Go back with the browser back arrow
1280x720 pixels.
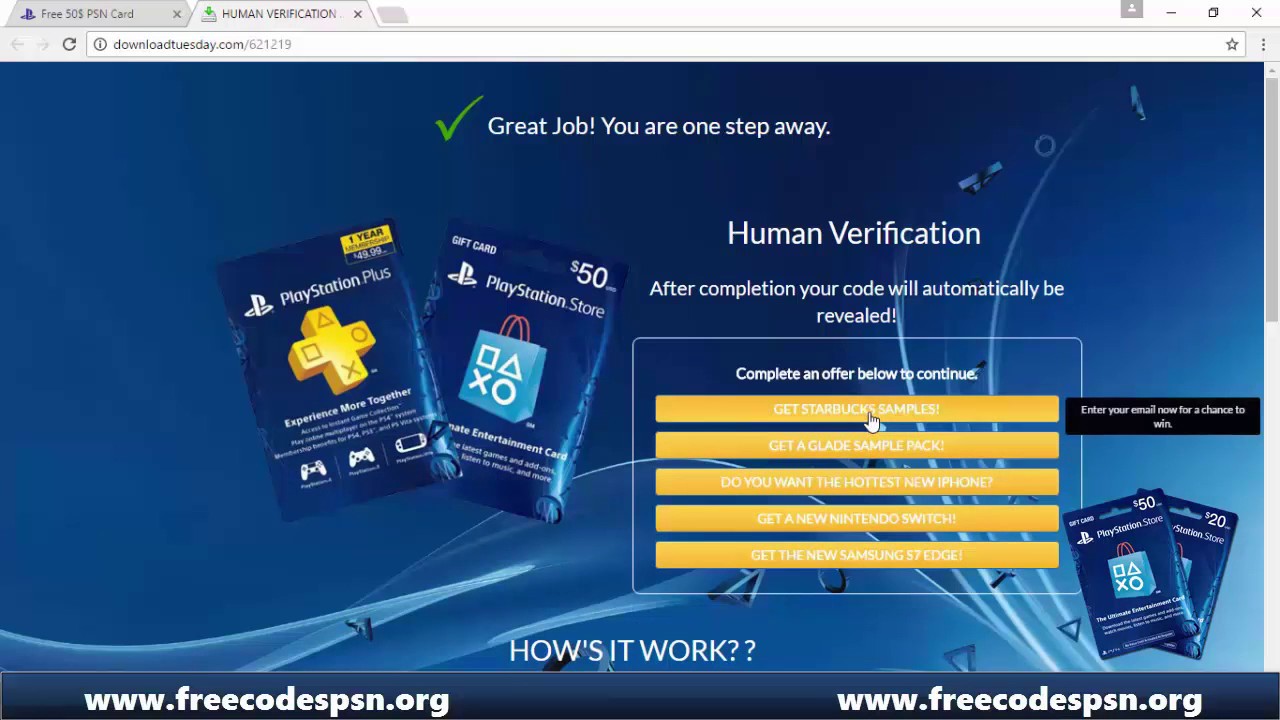click(17, 44)
